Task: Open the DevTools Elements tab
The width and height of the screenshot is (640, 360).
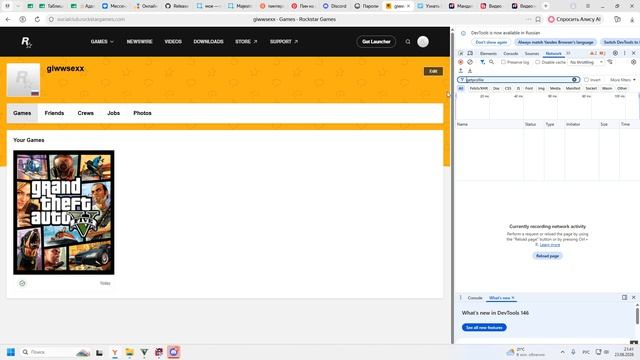Action: 488,53
